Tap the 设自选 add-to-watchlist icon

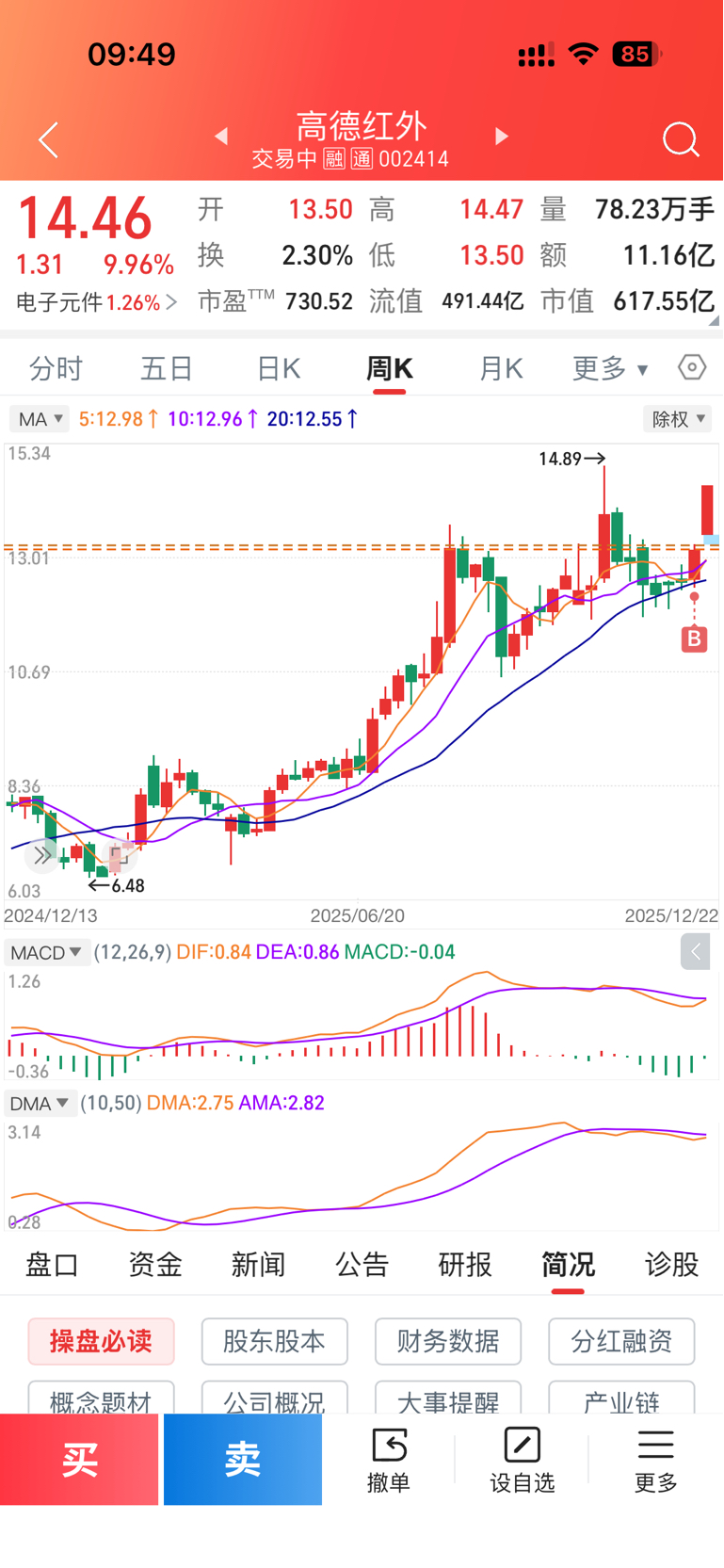click(522, 1445)
